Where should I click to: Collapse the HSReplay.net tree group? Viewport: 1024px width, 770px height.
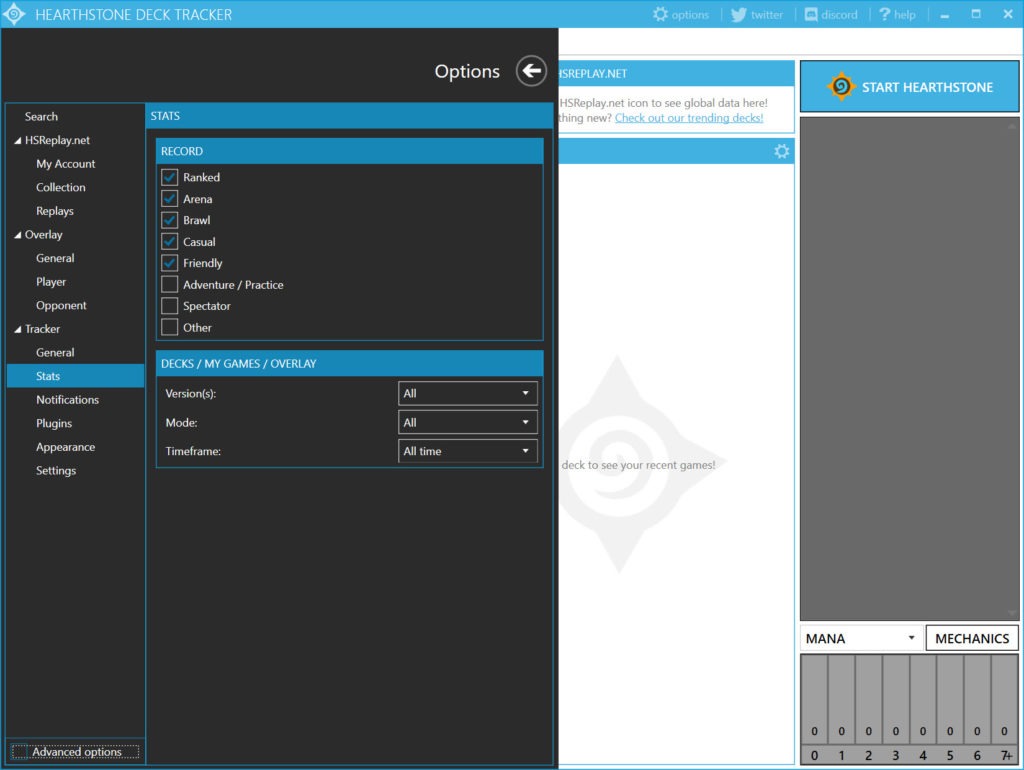pyautogui.click(x=18, y=140)
